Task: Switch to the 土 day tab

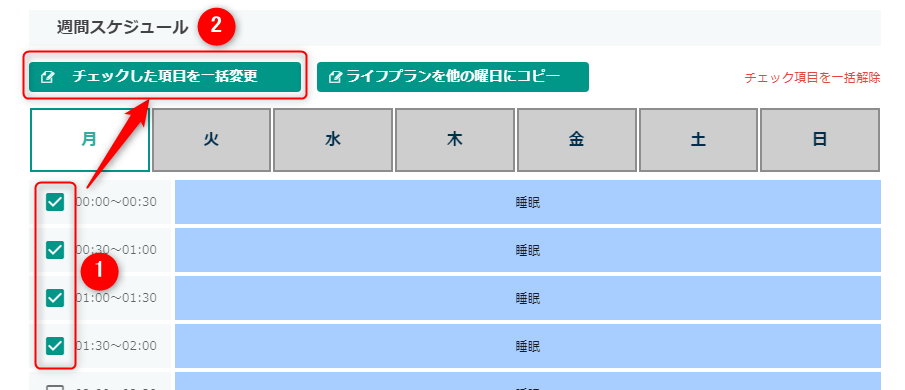Action: [x=698, y=140]
